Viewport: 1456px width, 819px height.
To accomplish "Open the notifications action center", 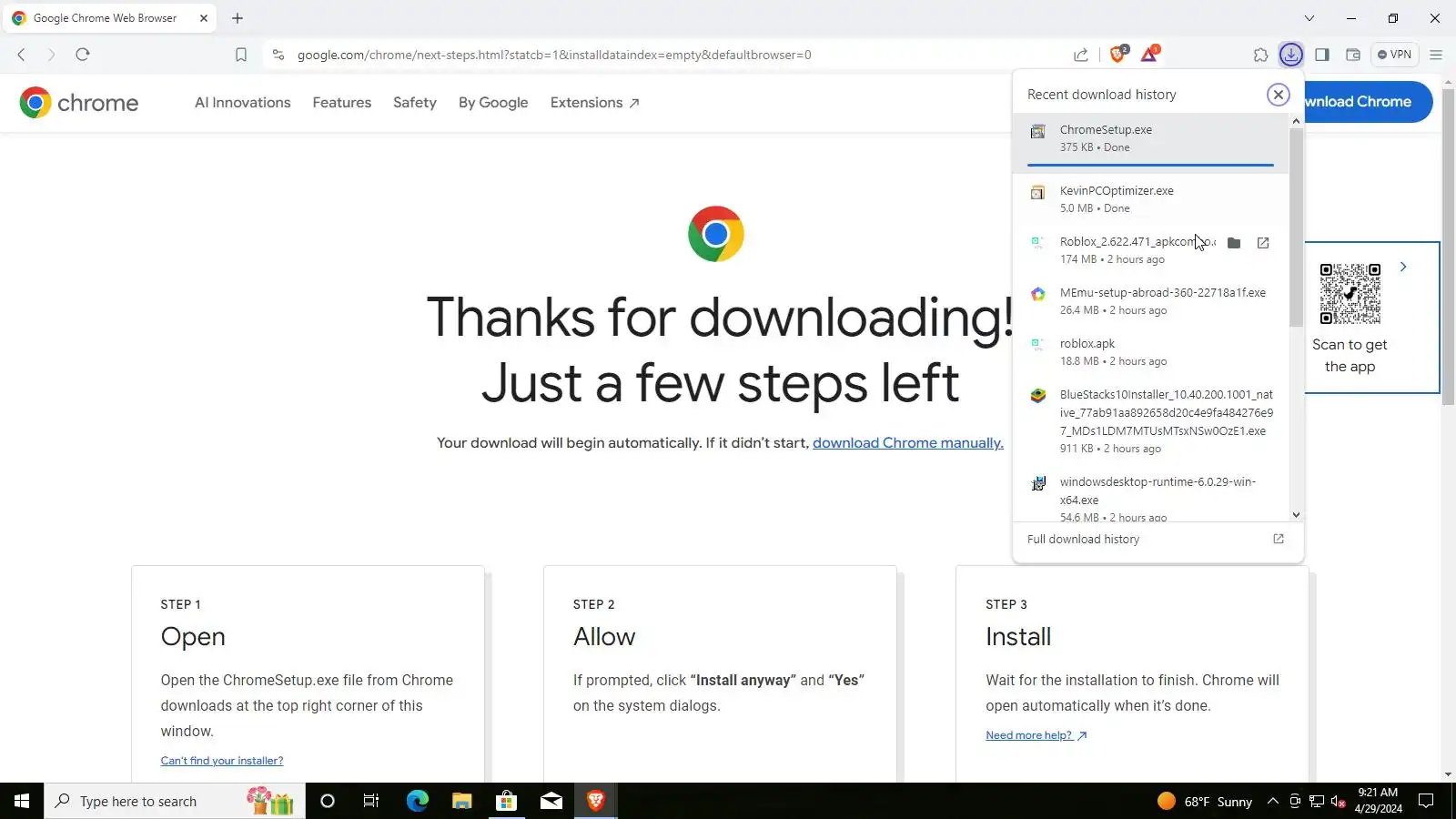I will 1427,801.
